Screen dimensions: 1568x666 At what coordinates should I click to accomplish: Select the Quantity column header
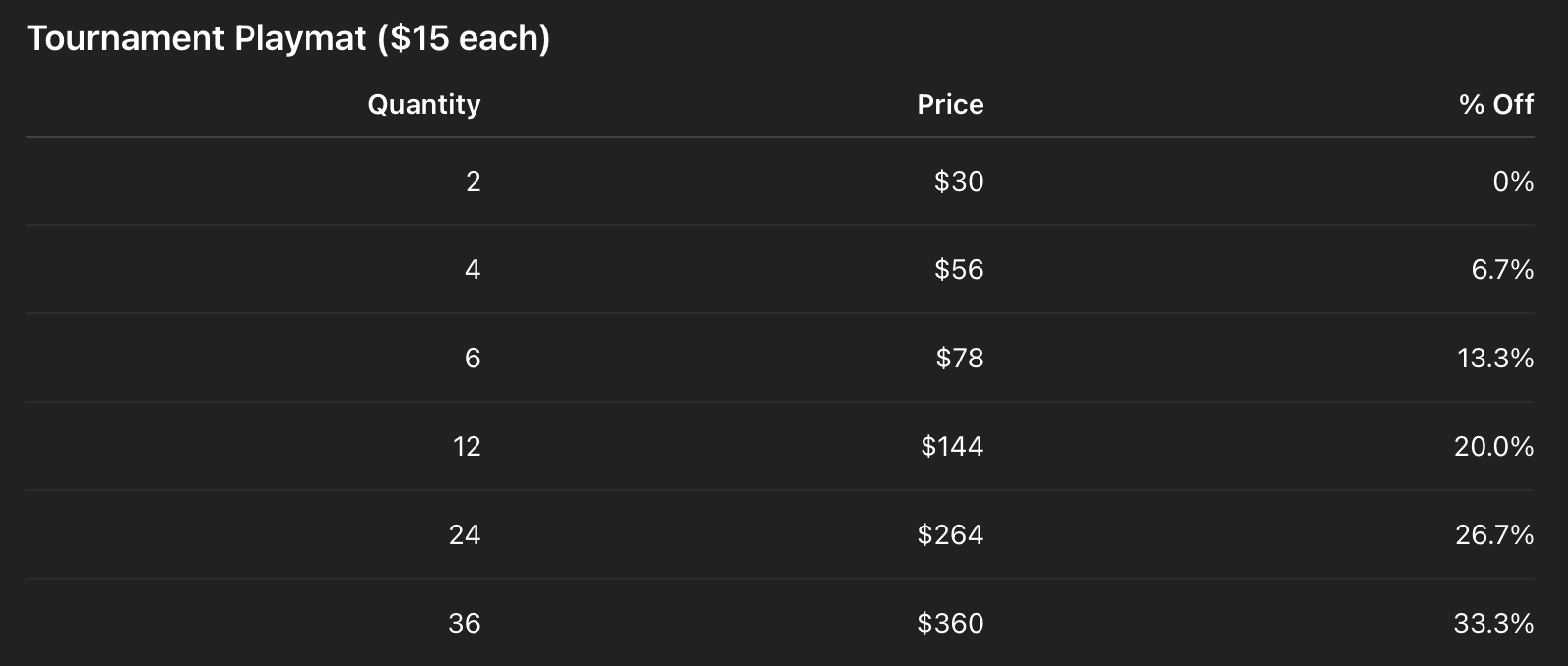423,104
